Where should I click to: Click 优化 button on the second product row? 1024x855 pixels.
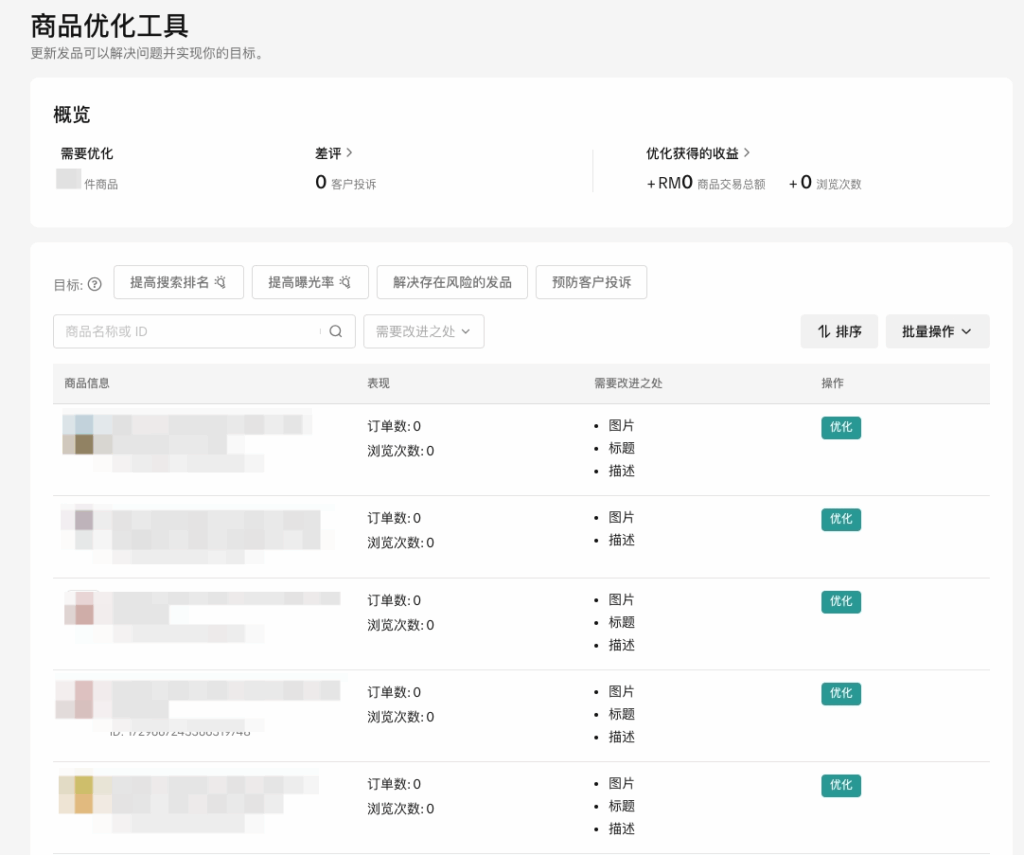coord(840,519)
